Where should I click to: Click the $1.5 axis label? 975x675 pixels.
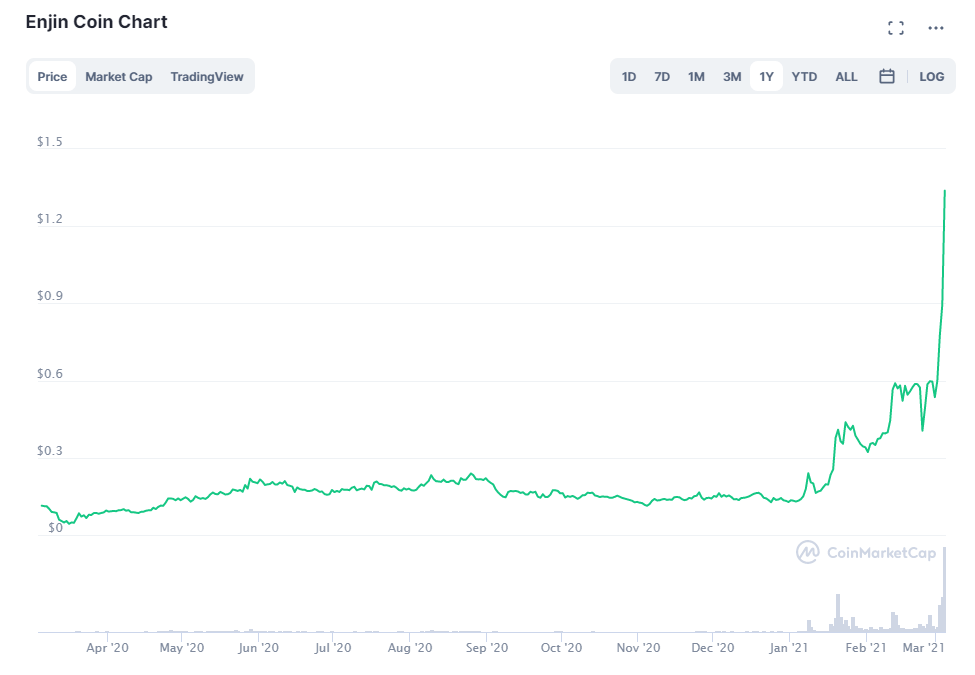pos(50,142)
